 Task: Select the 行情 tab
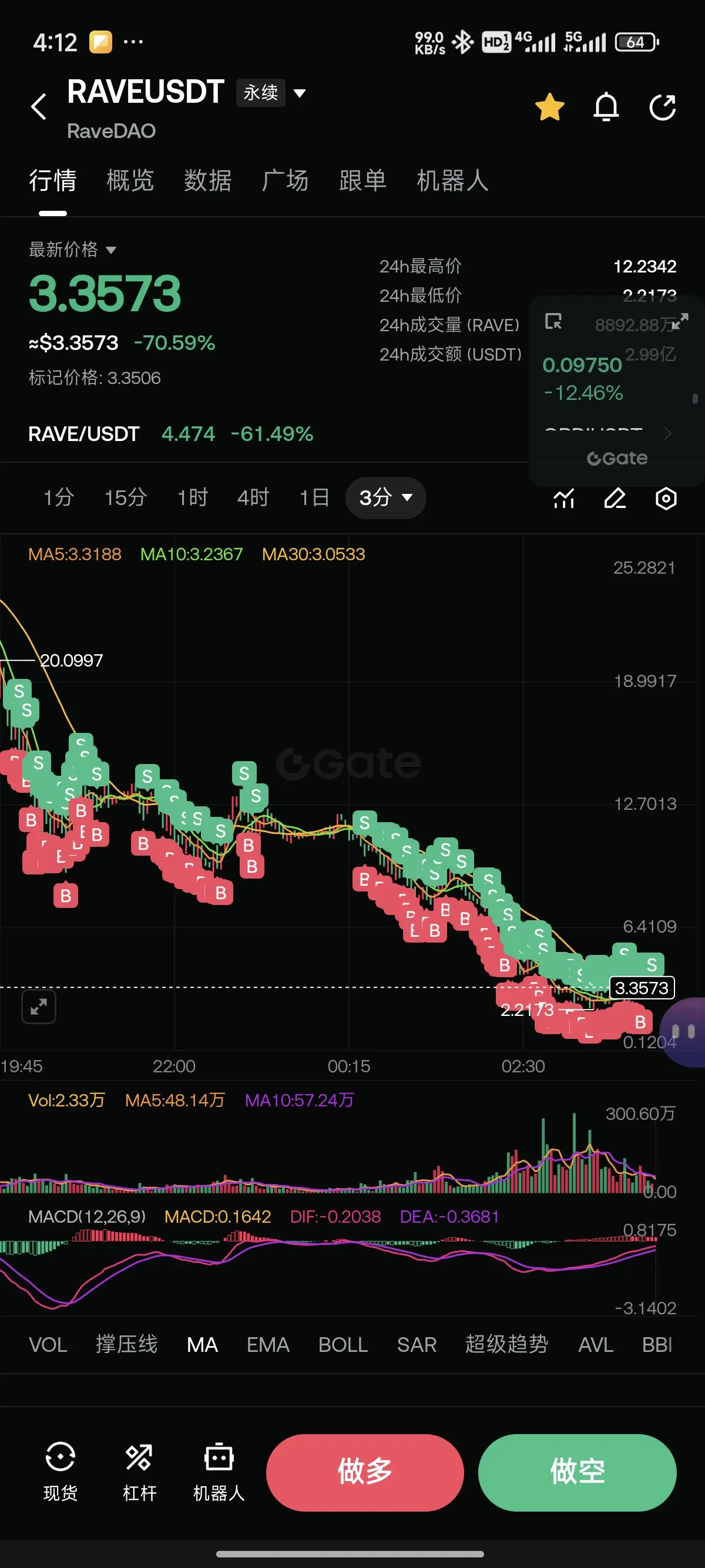53,181
